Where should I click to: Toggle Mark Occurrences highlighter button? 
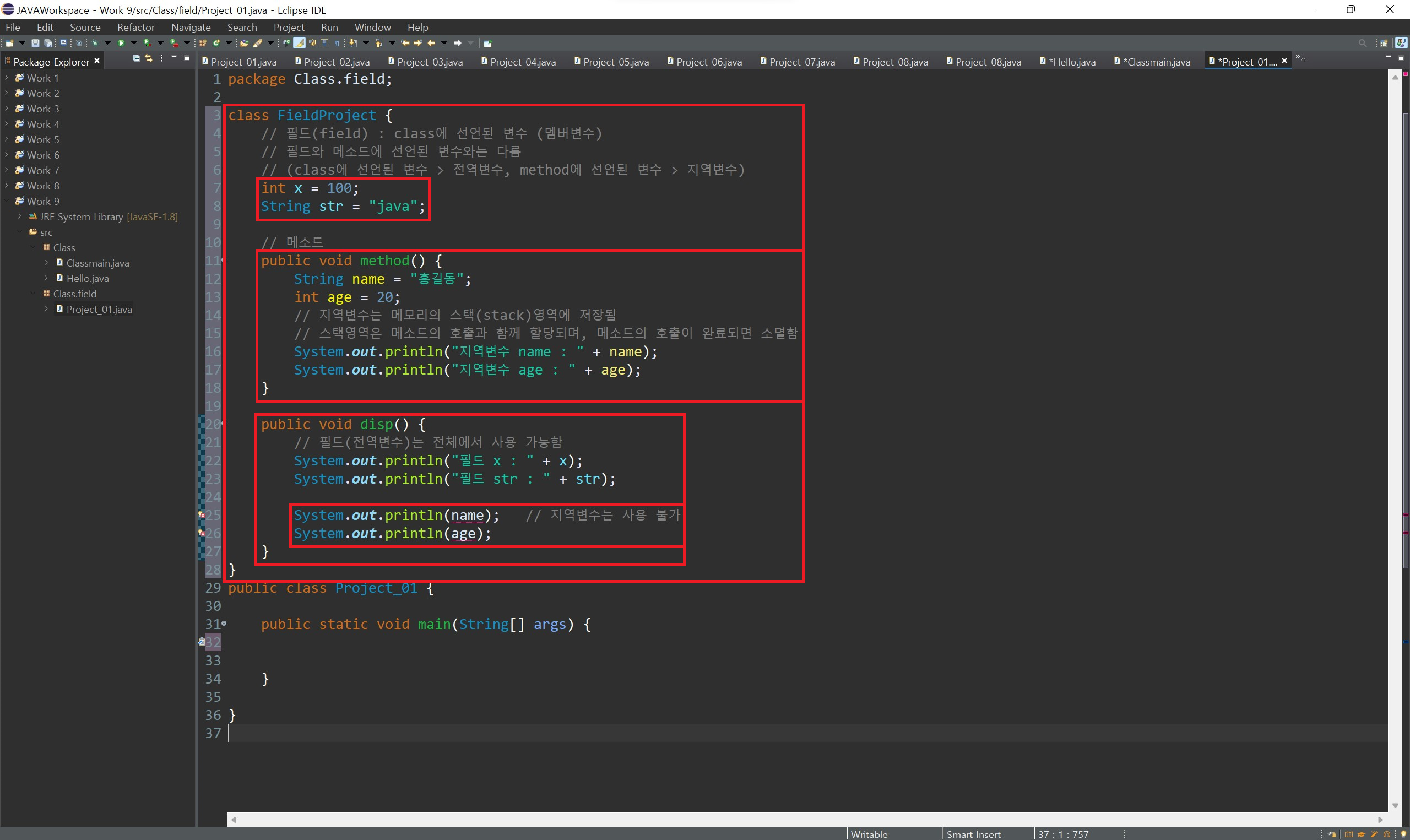click(299, 43)
